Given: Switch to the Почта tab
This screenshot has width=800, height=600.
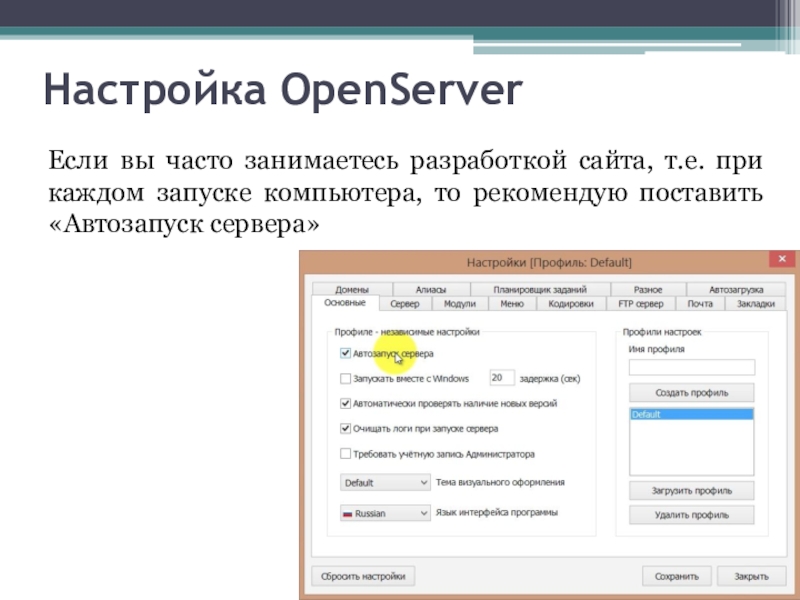Looking at the screenshot, I should [700, 304].
